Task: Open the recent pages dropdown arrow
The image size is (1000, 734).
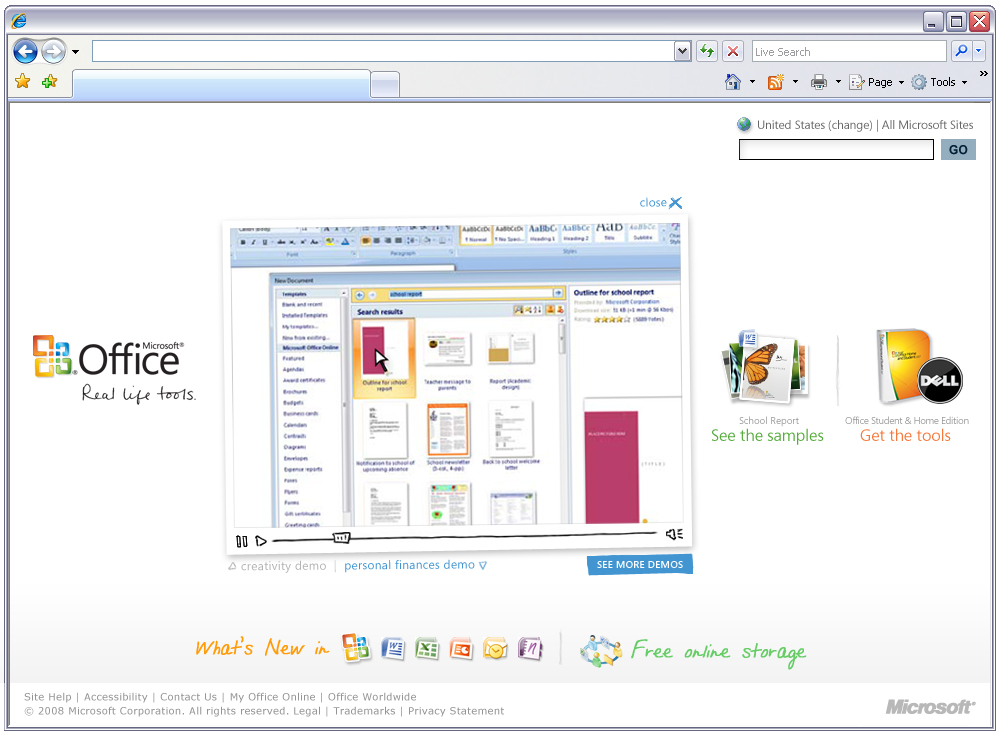Action: pos(75,52)
